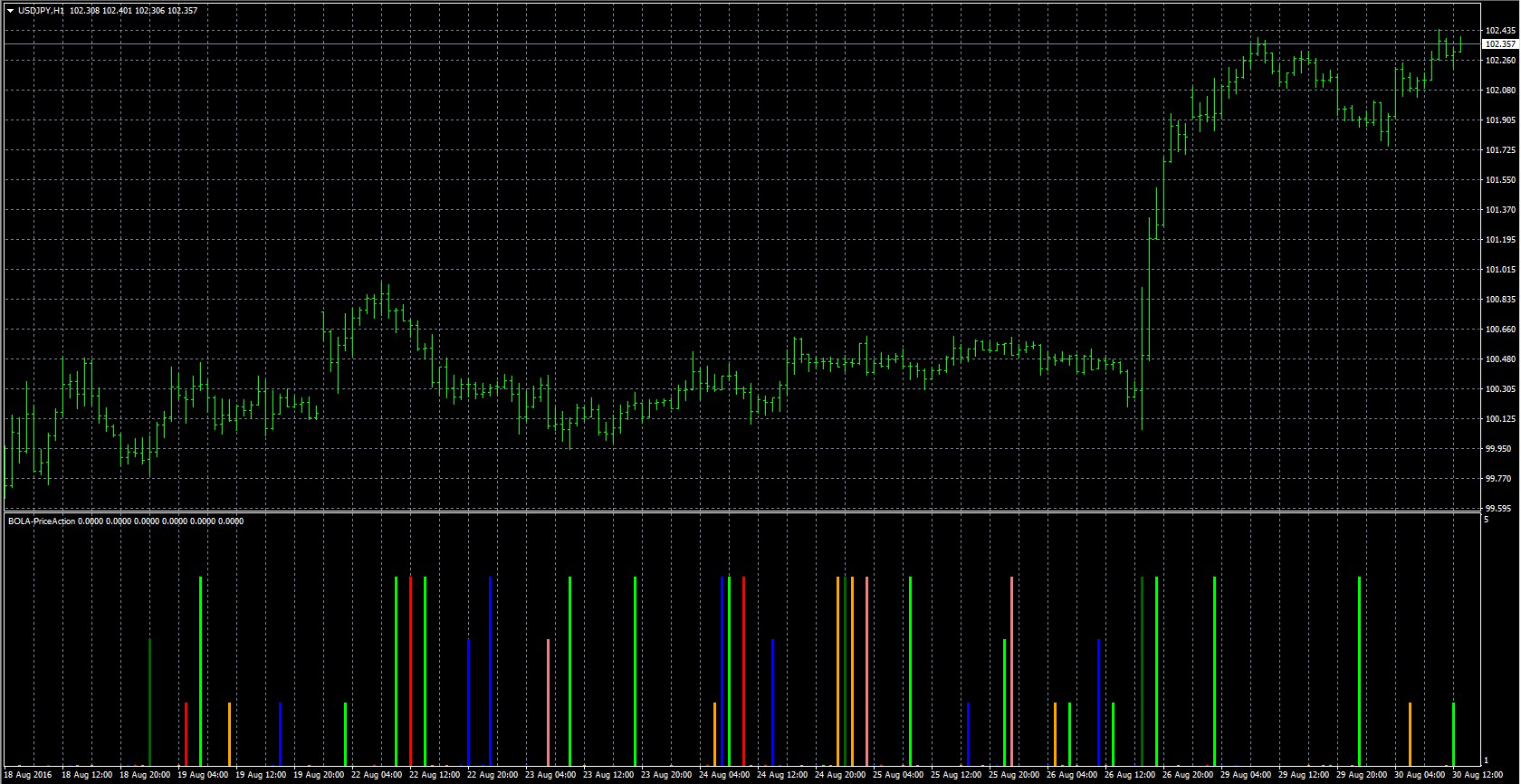Click the indicator scale value 1
The width and height of the screenshot is (1521, 784).
[1487, 760]
